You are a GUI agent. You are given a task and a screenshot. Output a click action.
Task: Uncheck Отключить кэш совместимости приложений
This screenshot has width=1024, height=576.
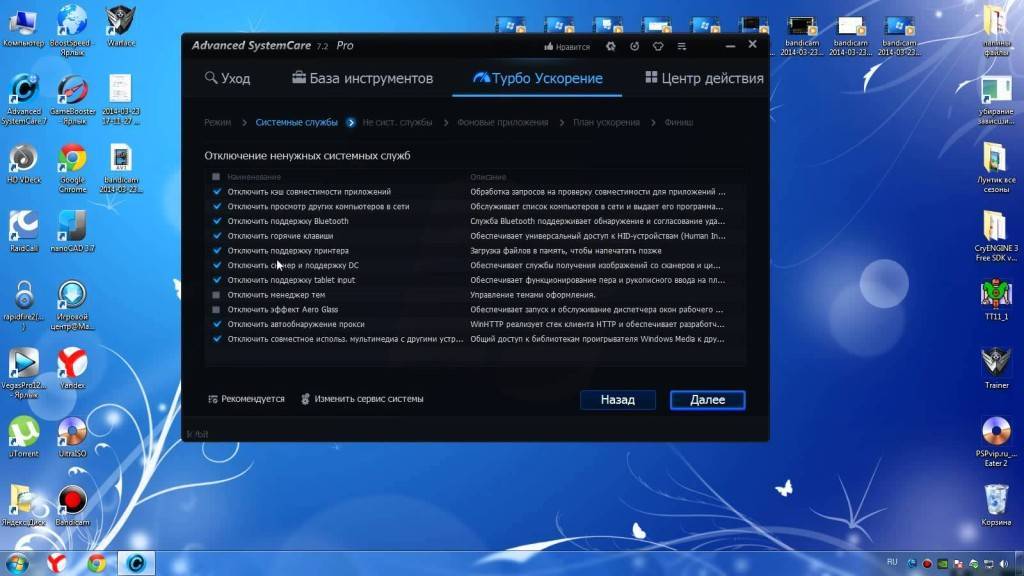(217, 191)
